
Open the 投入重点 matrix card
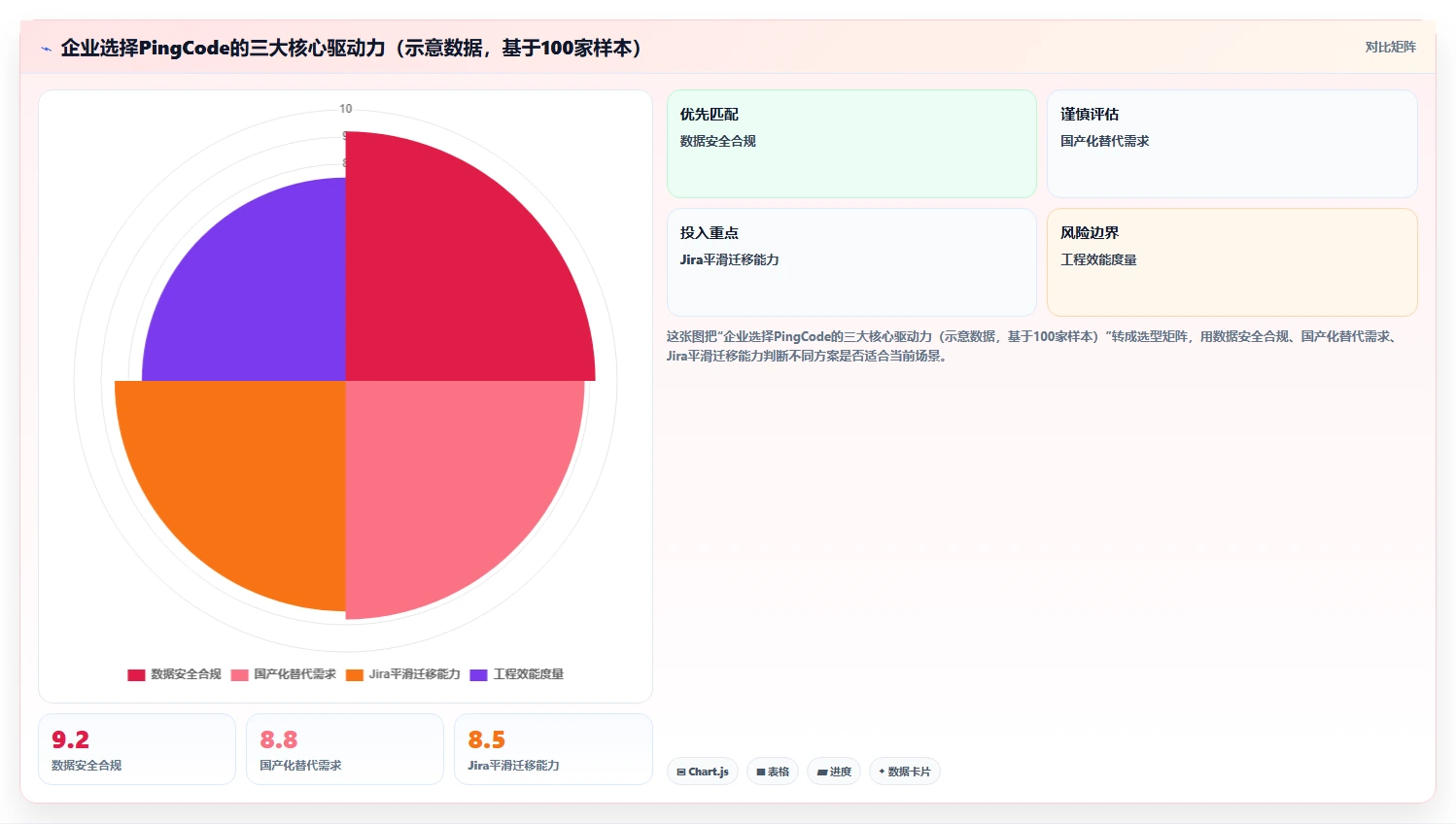[851, 262]
